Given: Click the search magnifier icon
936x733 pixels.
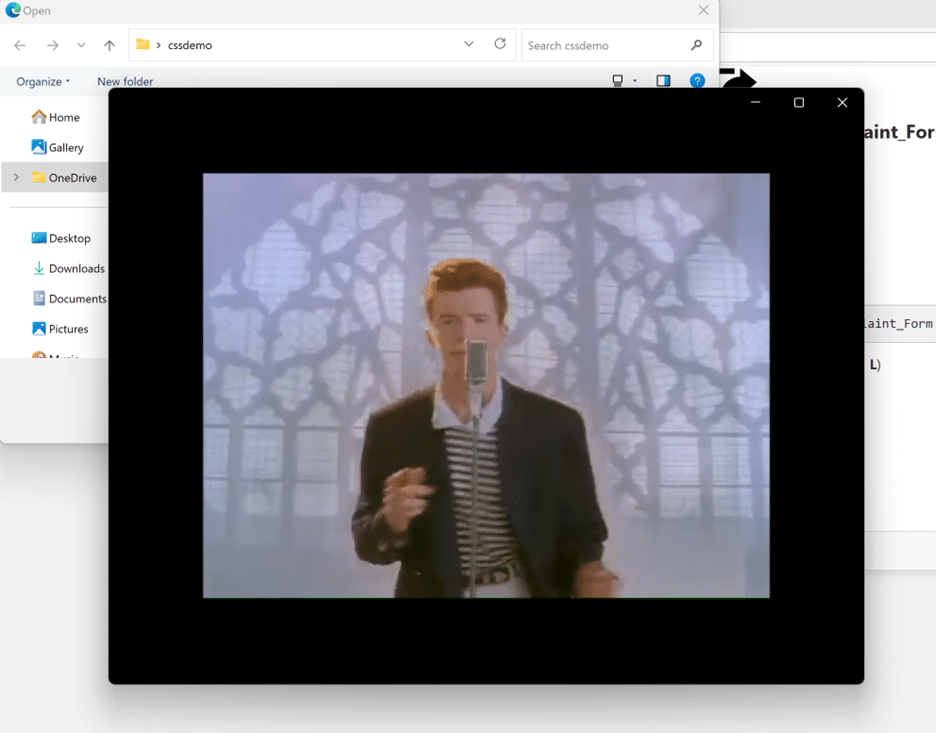Looking at the screenshot, I should (697, 45).
